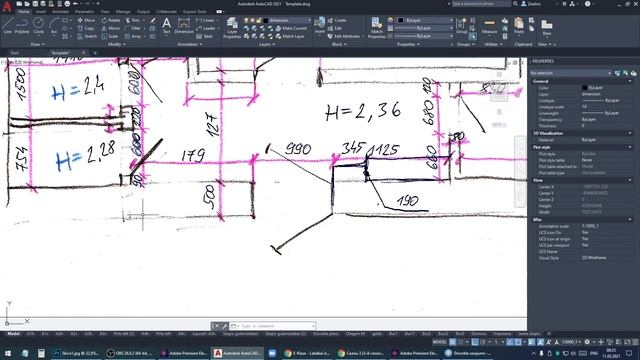Open the Parametric ribbon tab

[84, 11]
